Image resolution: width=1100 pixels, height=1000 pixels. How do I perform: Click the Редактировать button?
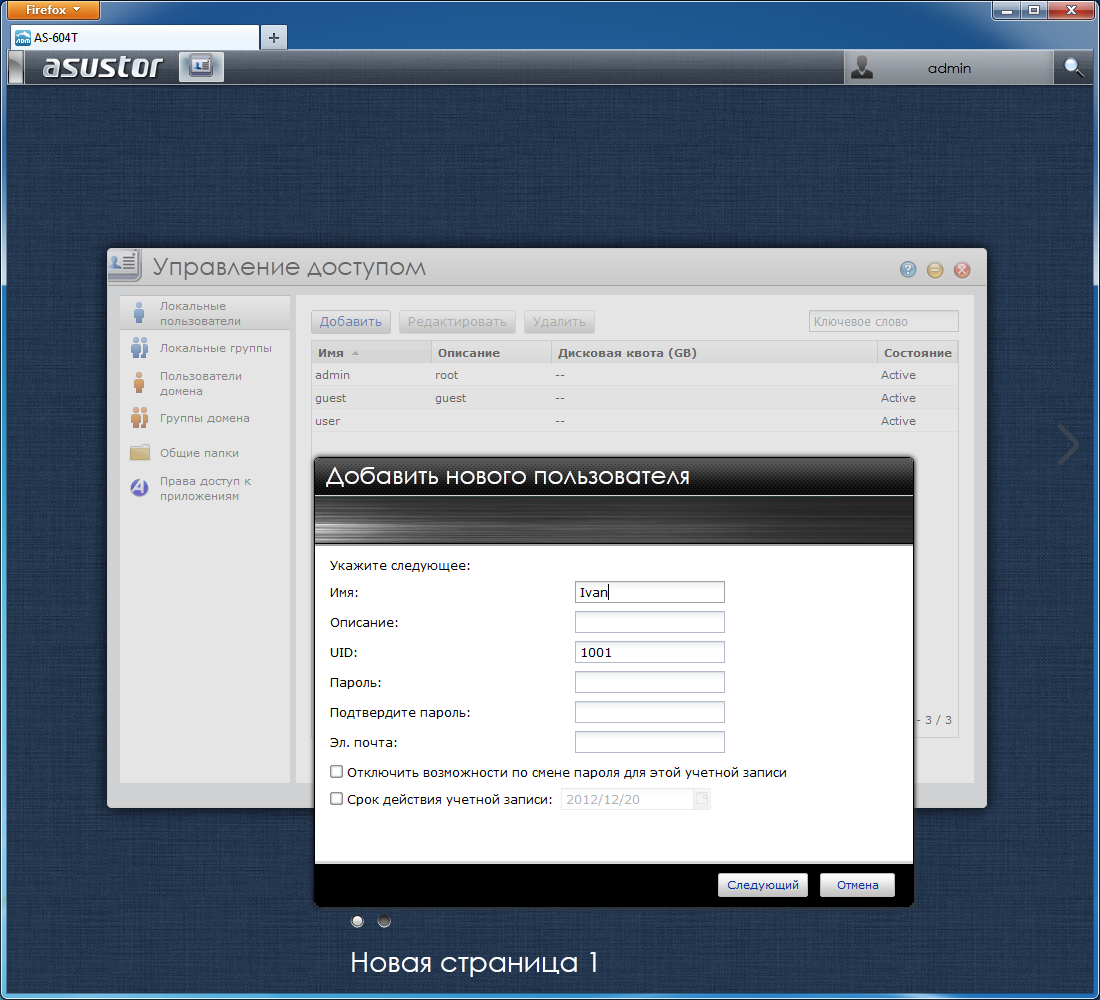click(457, 322)
